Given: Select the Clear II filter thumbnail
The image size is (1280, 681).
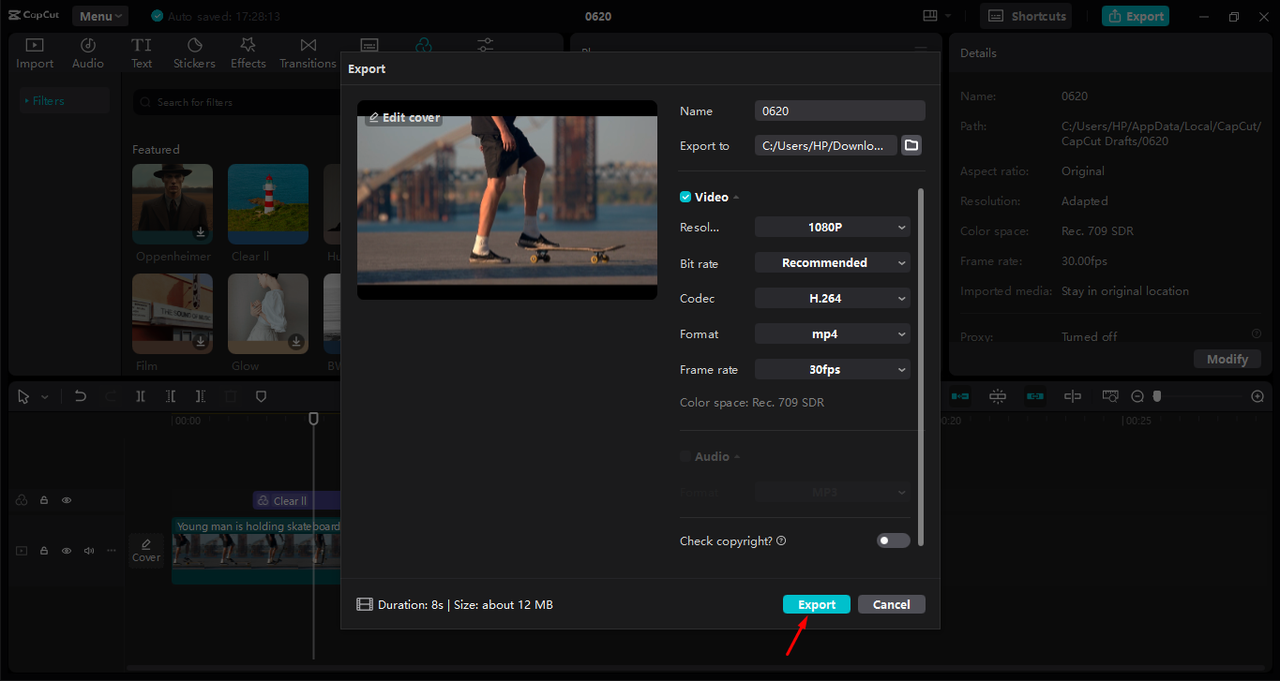Looking at the screenshot, I should coord(268,204).
